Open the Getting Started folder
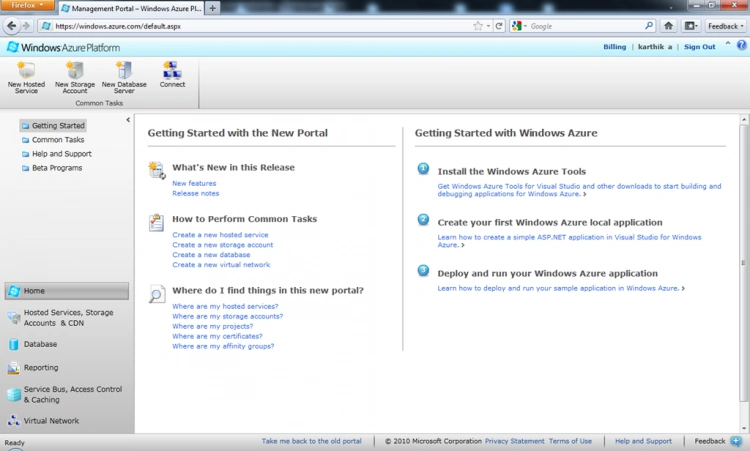Image resolution: width=750 pixels, height=451 pixels. click(53, 125)
